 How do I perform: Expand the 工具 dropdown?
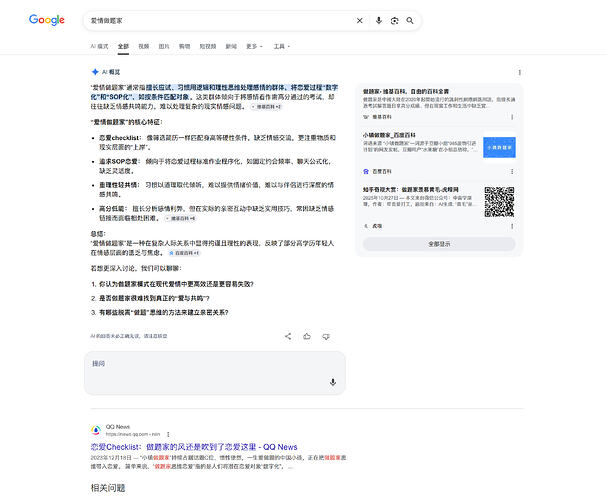click(281, 46)
